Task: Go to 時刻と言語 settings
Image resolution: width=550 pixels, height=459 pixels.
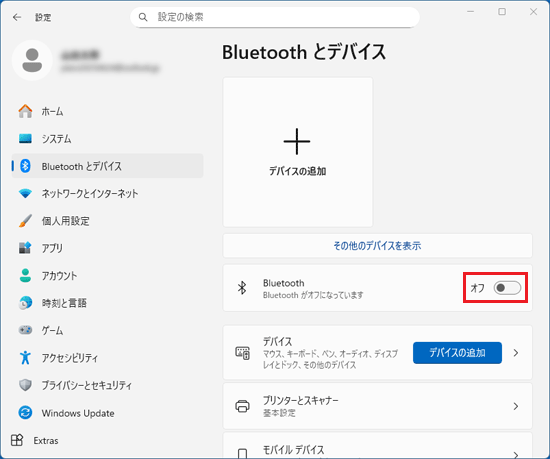Action: (x=107, y=303)
